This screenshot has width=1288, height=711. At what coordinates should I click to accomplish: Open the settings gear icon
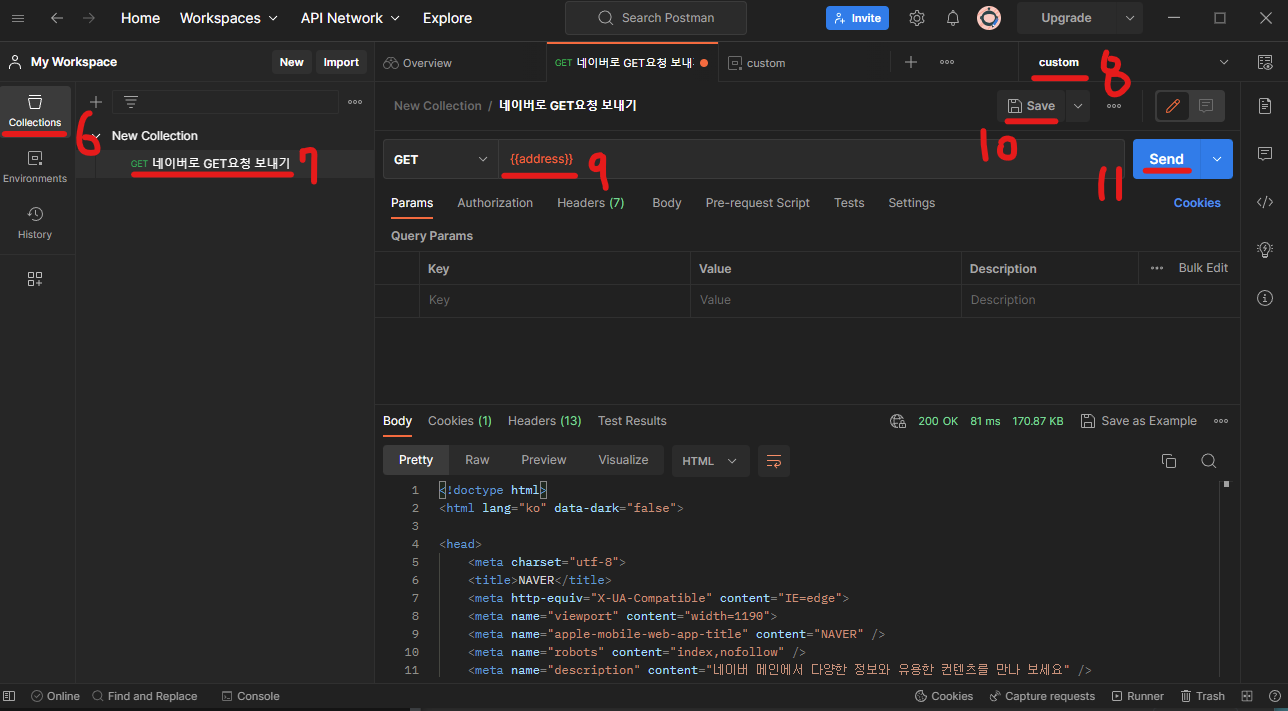coord(916,18)
